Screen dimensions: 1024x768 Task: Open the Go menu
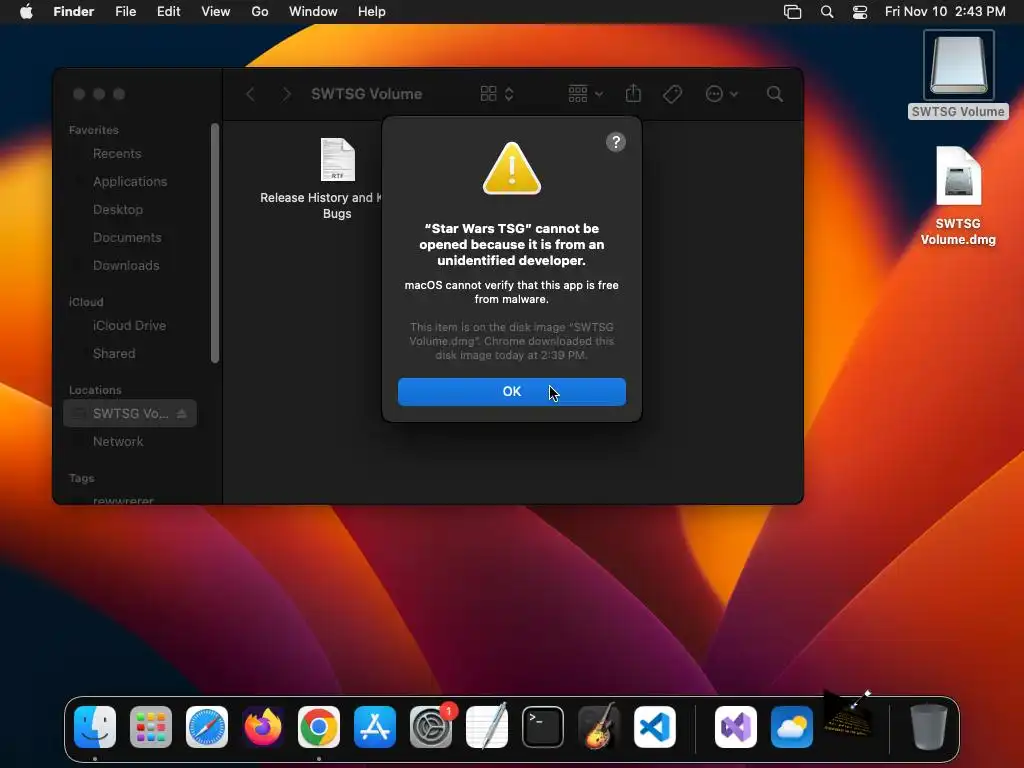click(259, 12)
